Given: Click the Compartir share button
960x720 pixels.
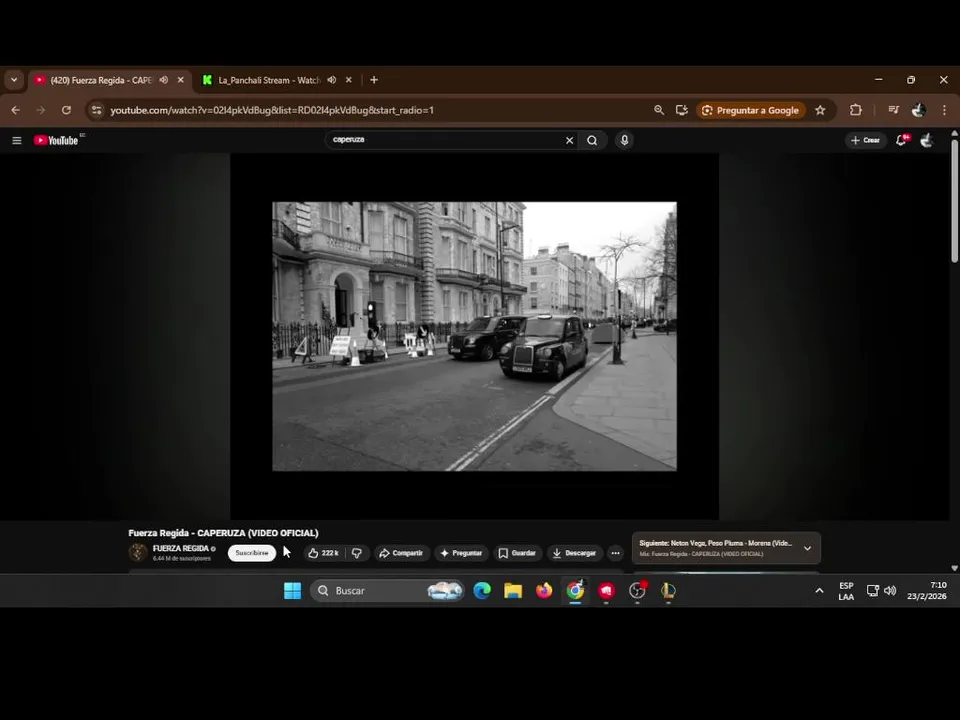Looking at the screenshot, I should coord(401,553).
